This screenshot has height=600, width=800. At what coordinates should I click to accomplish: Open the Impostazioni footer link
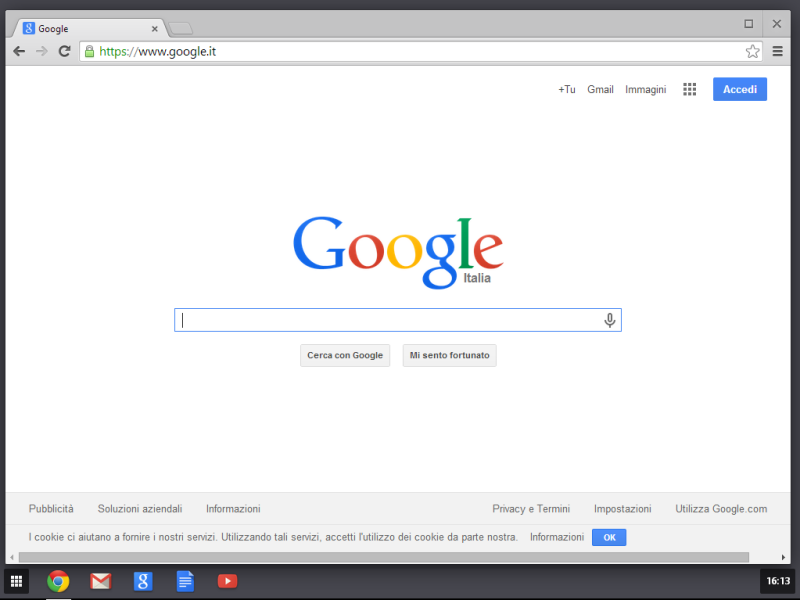coord(622,509)
